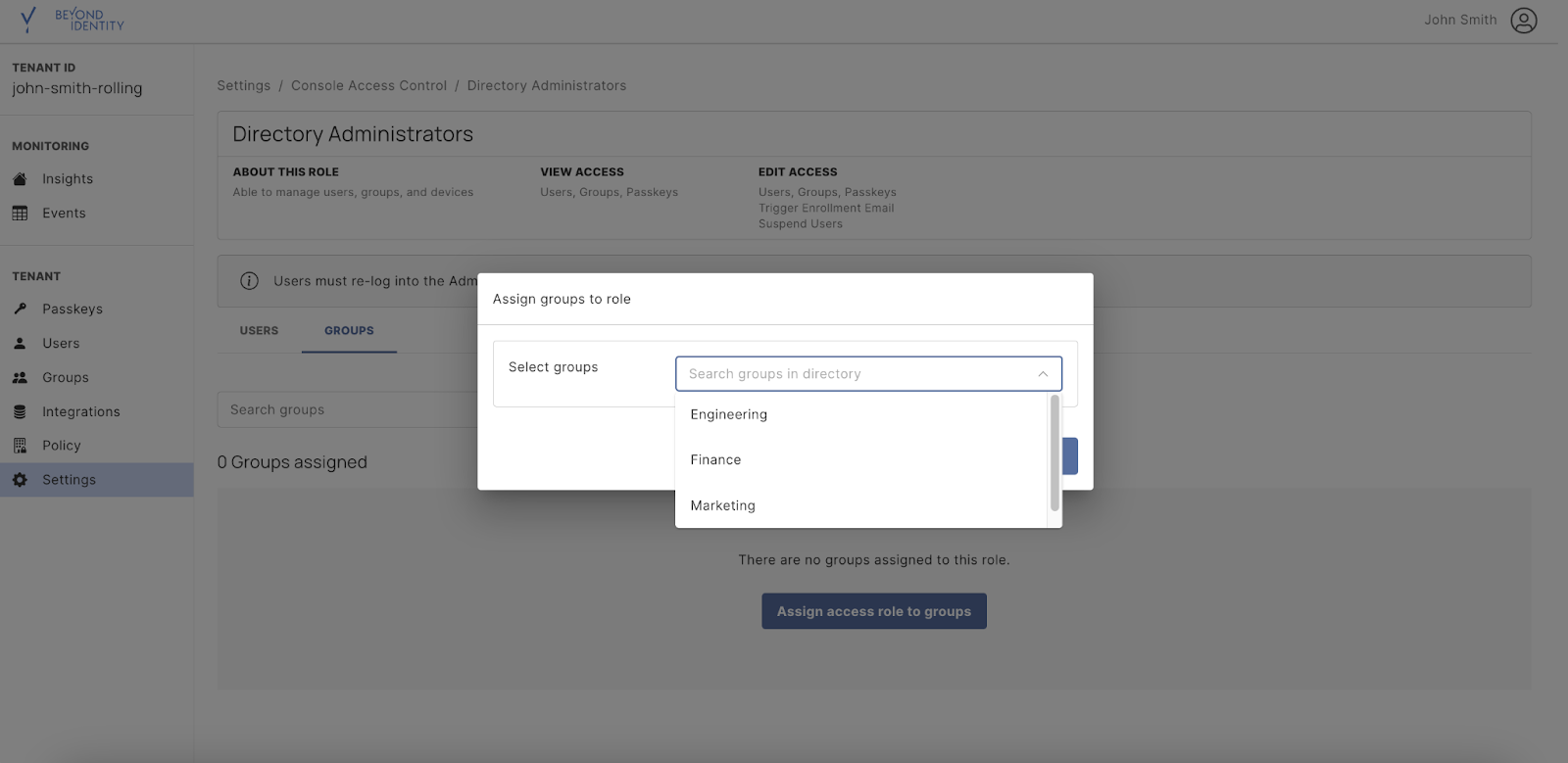Choose Finance group option
The height and width of the screenshot is (763, 1568).
tap(715, 459)
